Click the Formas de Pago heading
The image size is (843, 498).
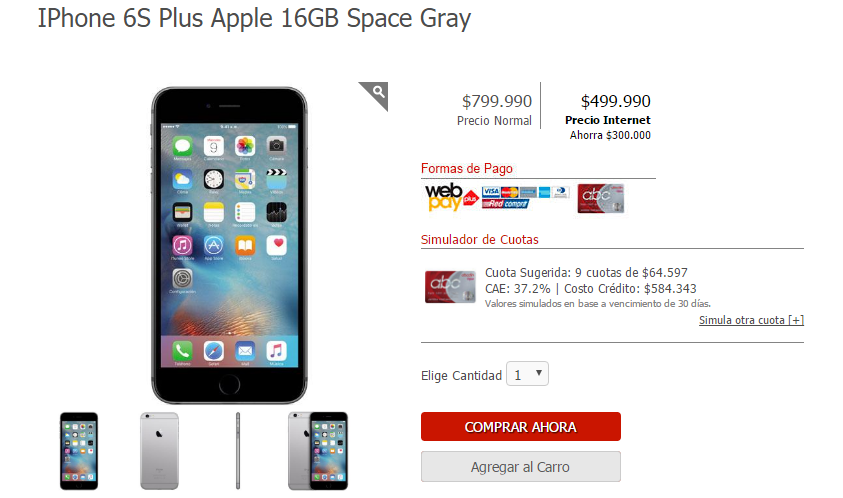coord(466,168)
